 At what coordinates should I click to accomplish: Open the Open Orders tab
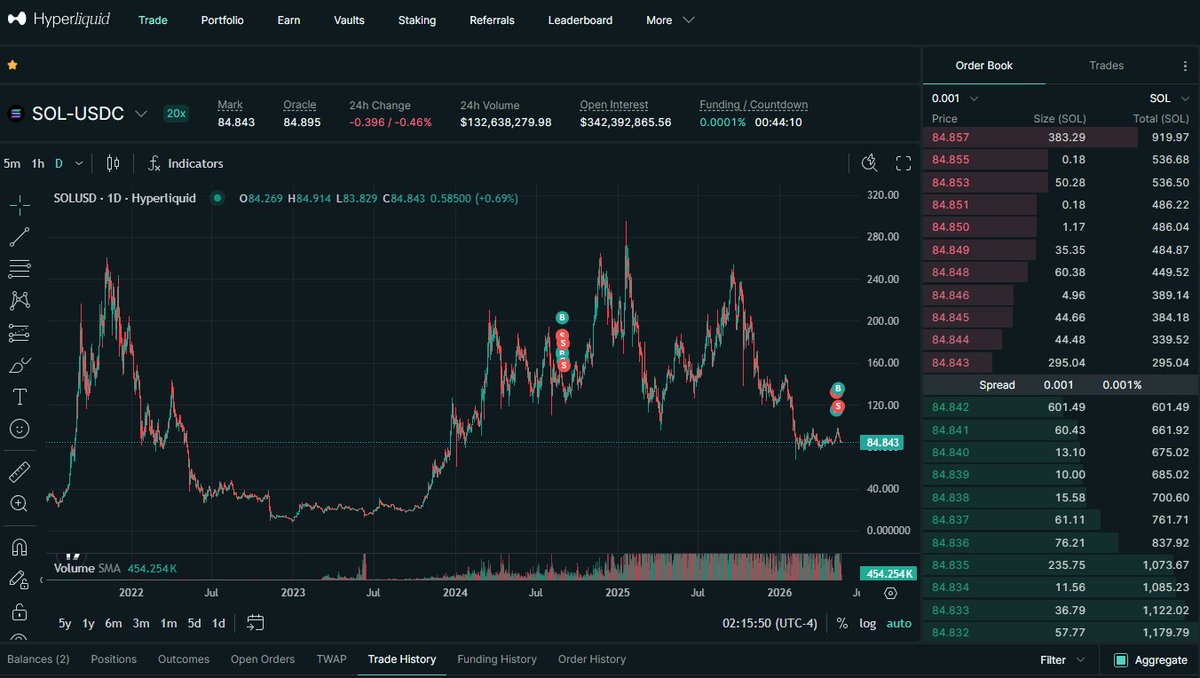pyautogui.click(x=263, y=659)
